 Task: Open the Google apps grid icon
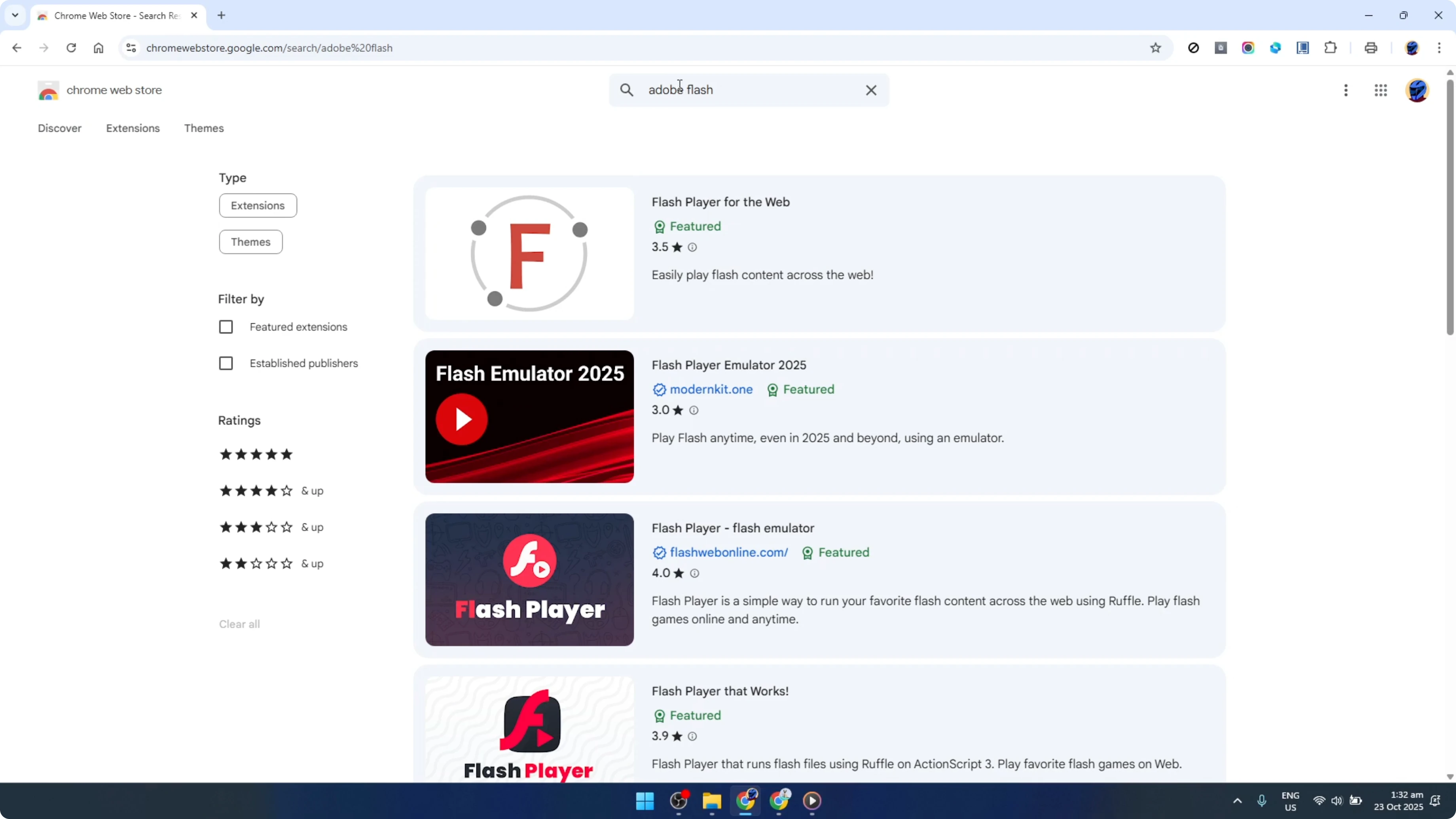1381,91
